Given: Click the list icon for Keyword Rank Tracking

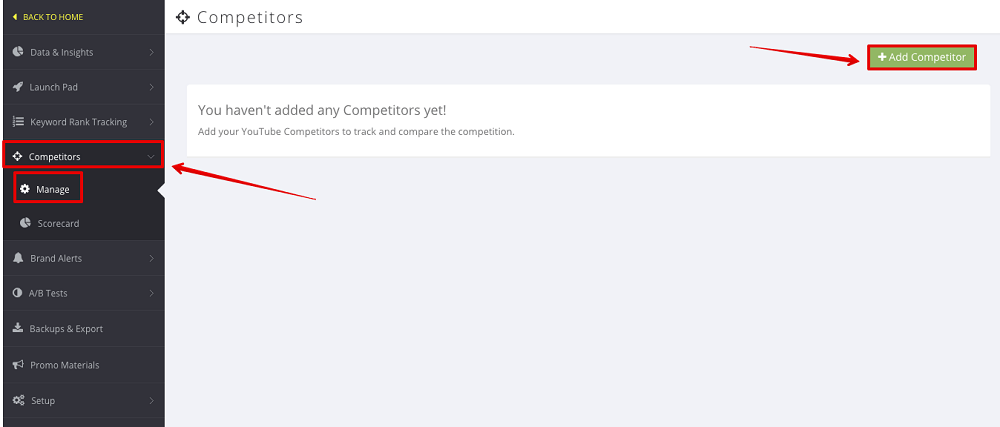Looking at the screenshot, I should pyautogui.click(x=18, y=122).
